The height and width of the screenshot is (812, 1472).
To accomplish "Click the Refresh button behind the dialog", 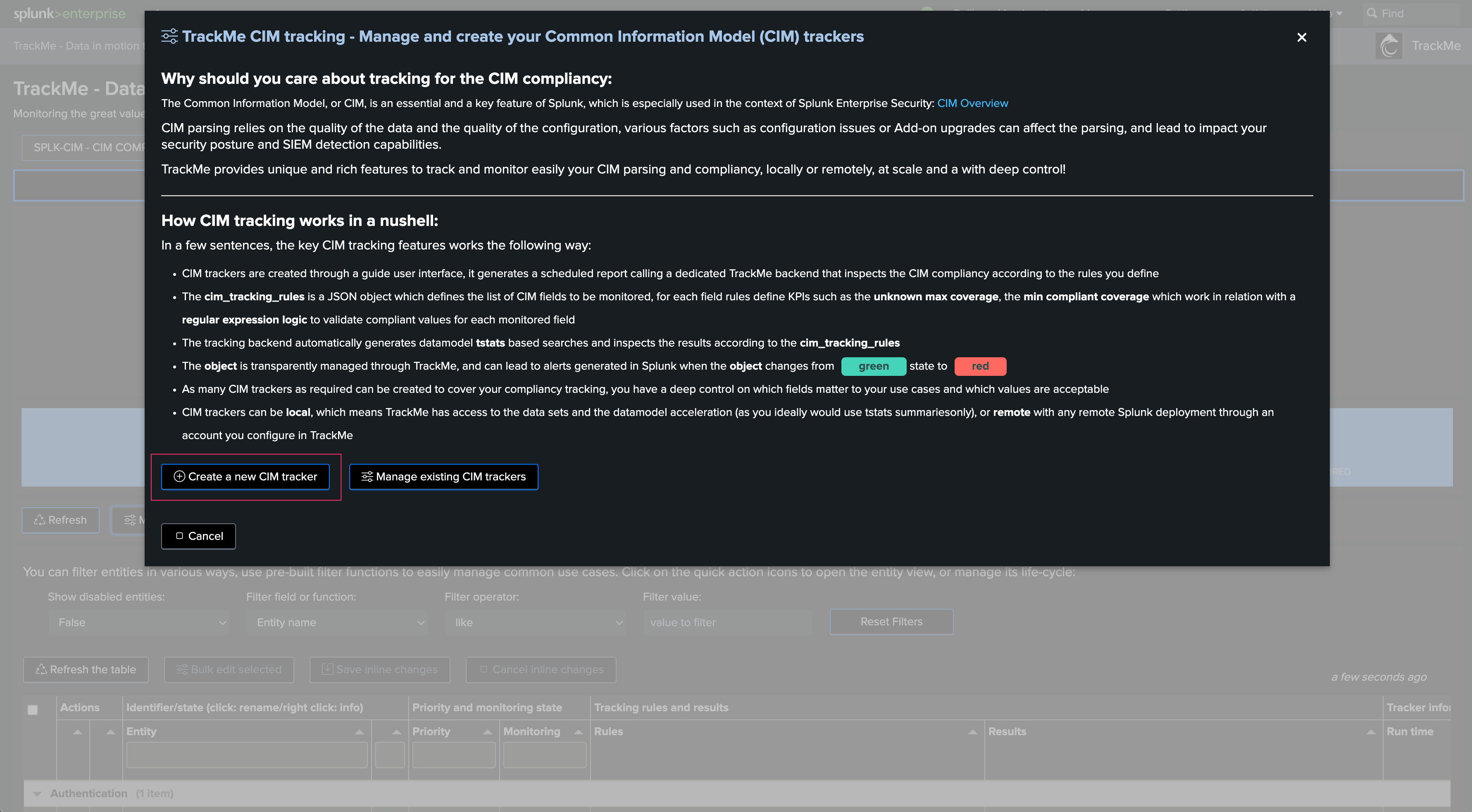I will coord(61,520).
